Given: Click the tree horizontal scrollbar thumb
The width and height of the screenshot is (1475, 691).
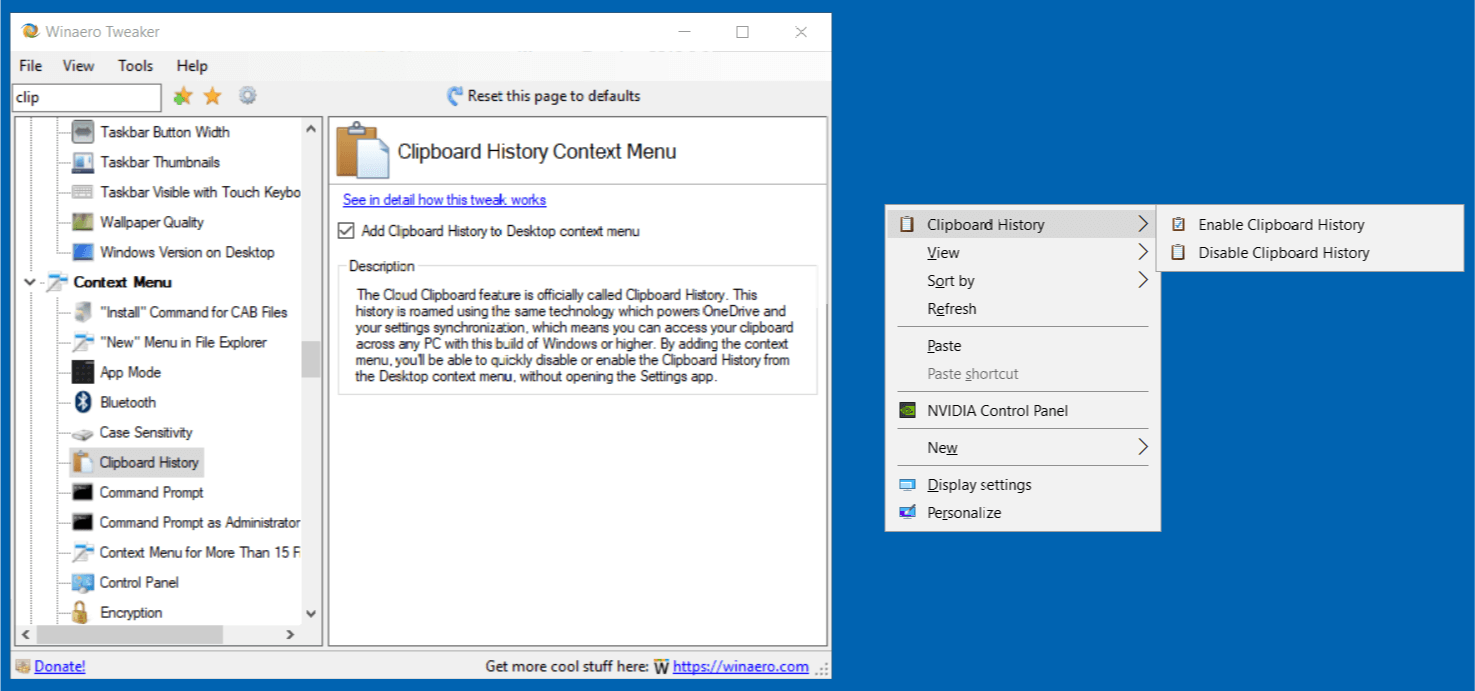Looking at the screenshot, I should point(128,634).
